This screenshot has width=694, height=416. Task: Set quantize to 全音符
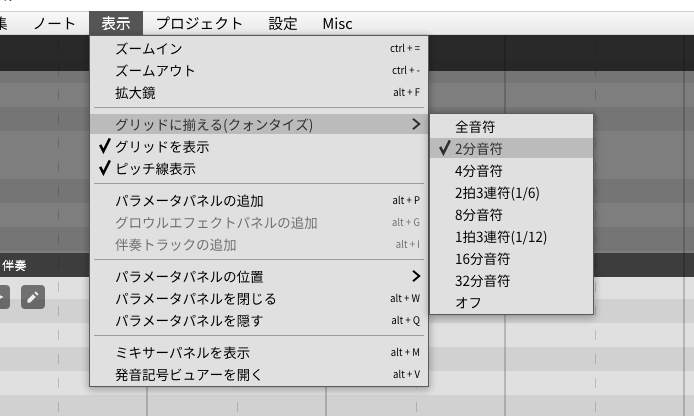(x=475, y=127)
